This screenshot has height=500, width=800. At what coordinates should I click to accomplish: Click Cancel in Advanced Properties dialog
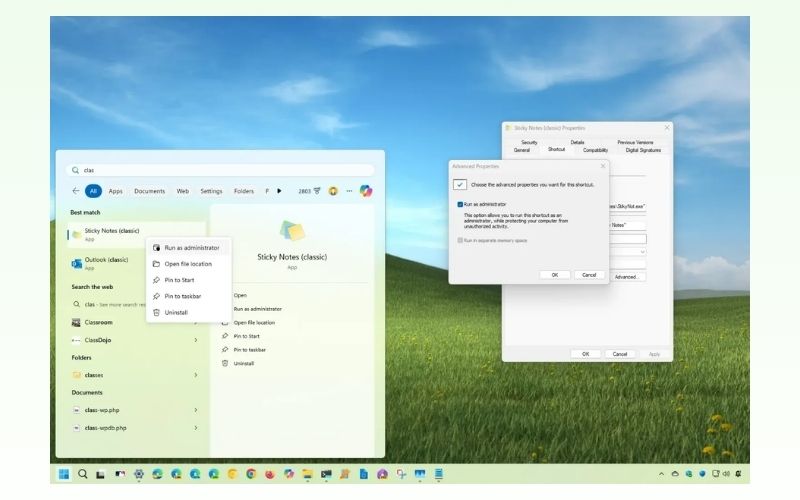(589, 275)
